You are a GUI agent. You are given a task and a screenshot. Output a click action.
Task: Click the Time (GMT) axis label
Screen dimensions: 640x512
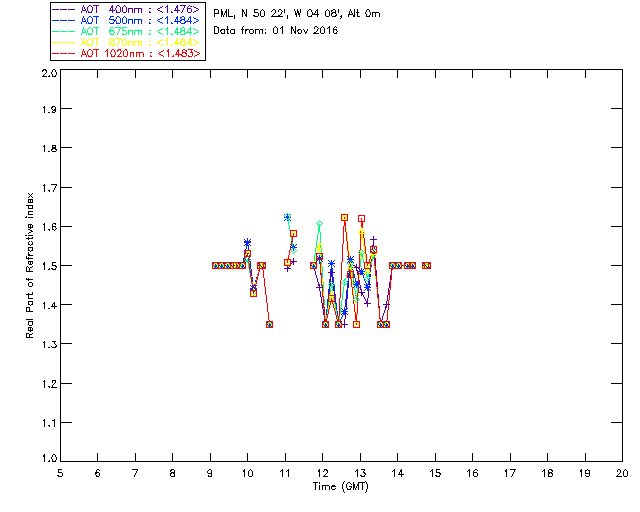pyautogui.click(x=340, y=487)
